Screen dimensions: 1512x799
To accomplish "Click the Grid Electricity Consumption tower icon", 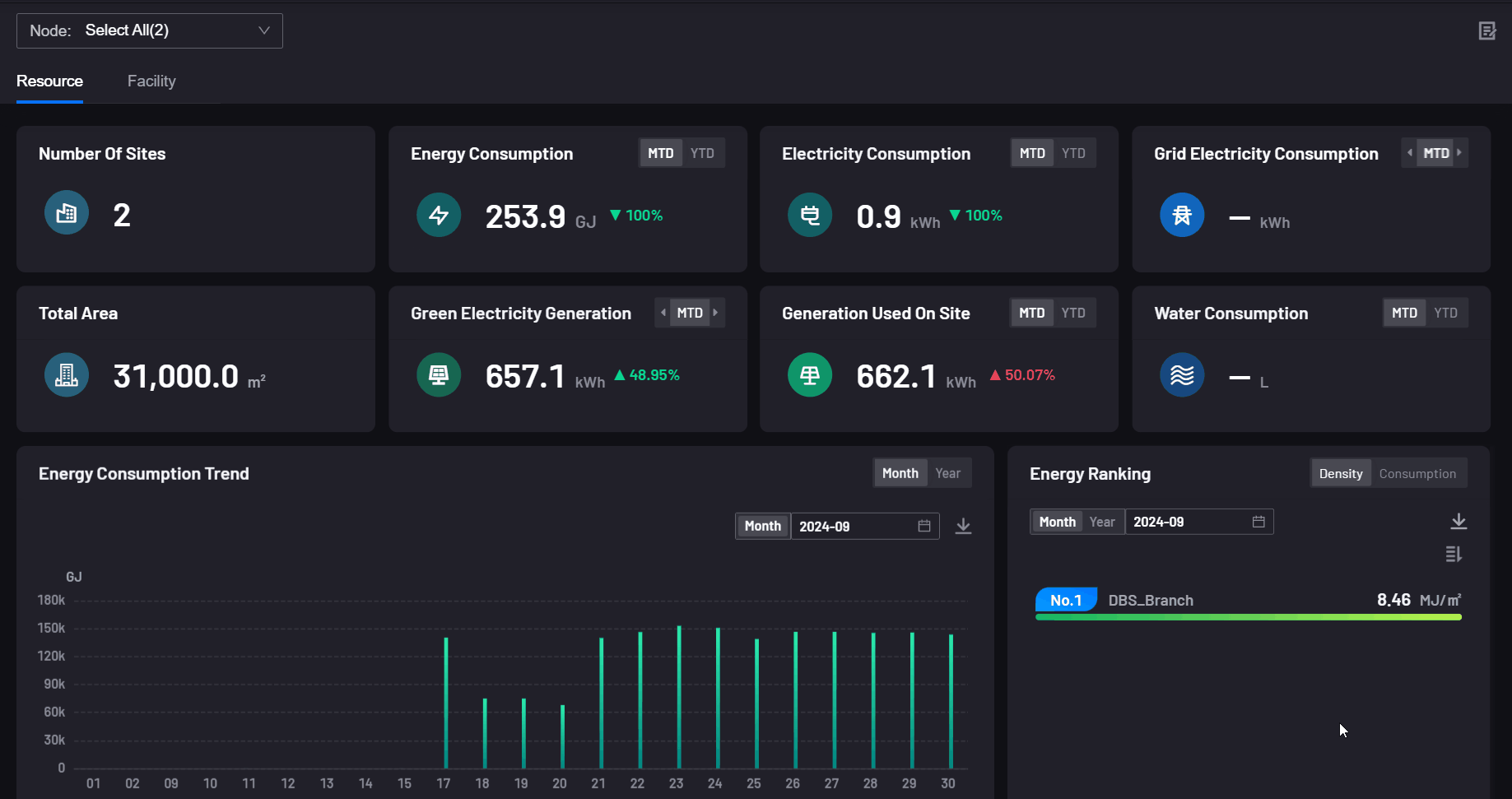I will tap(1182, 216).
